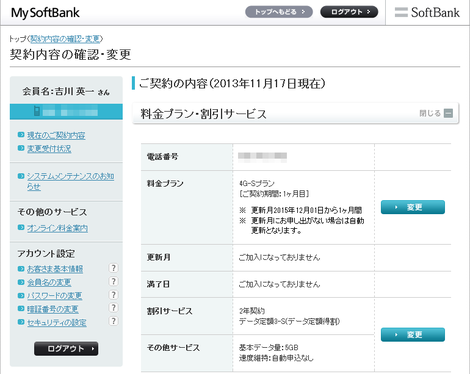Click the top ログアウト button

click(349, 12)
